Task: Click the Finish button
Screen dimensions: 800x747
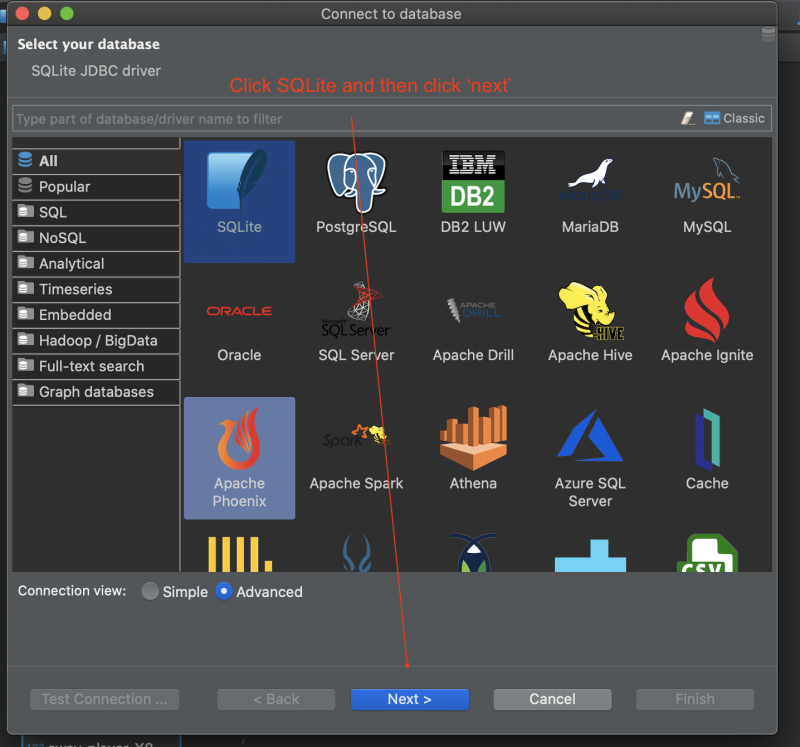Action: [x=695, y=699]
